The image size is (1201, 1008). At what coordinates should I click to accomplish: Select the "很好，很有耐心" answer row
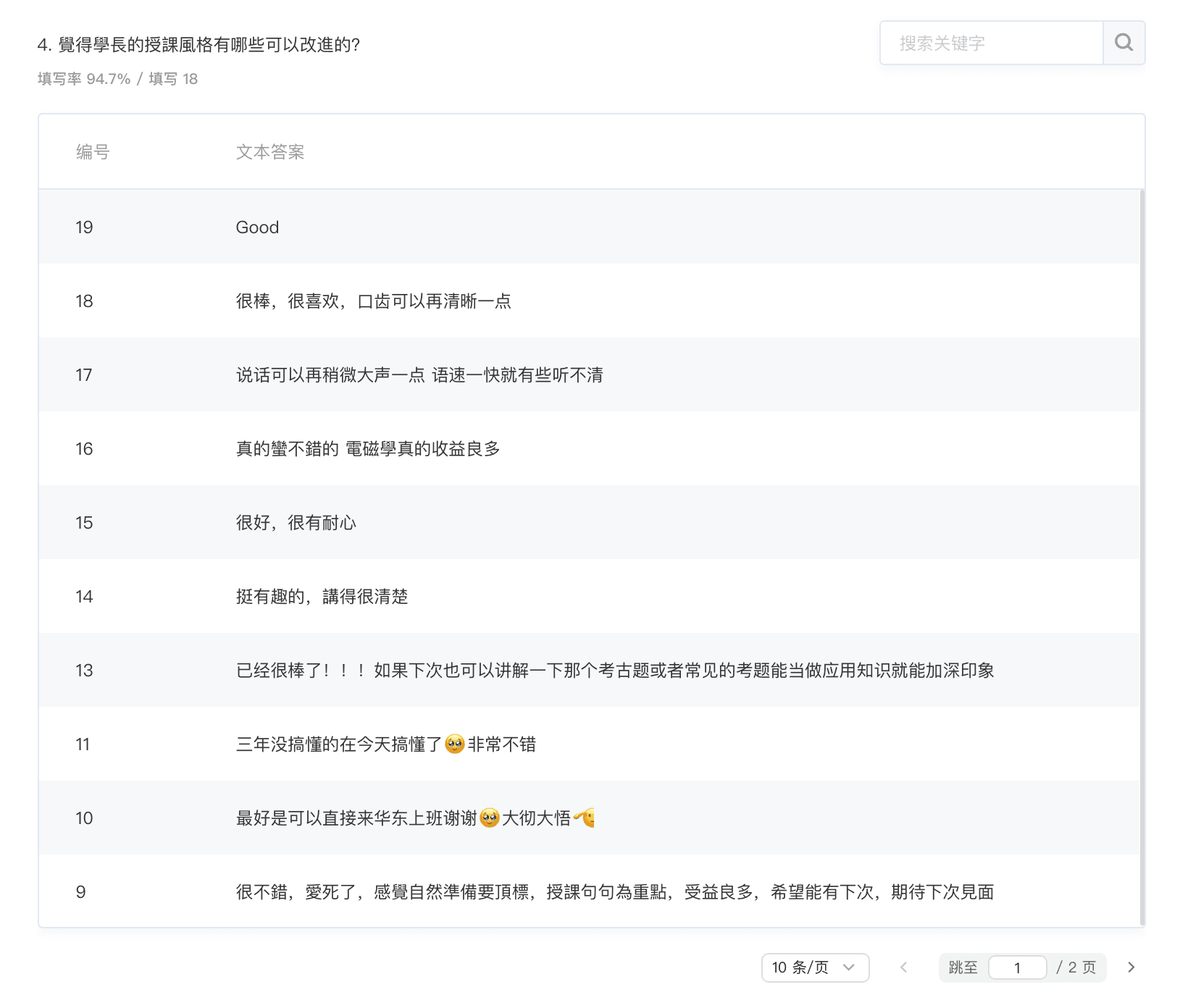click(296, 523)
